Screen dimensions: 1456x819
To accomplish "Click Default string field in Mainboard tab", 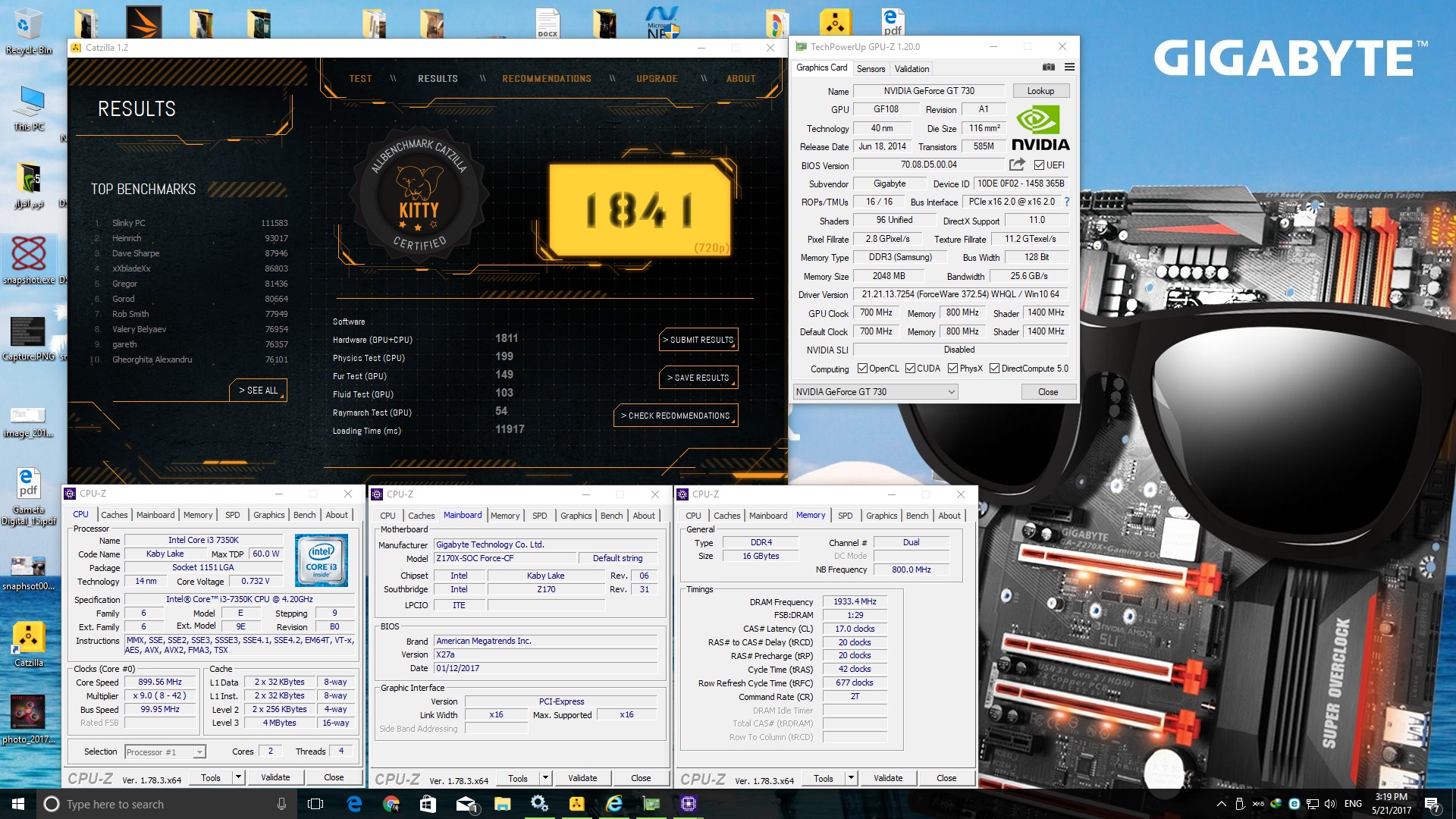I will (617, 558).
